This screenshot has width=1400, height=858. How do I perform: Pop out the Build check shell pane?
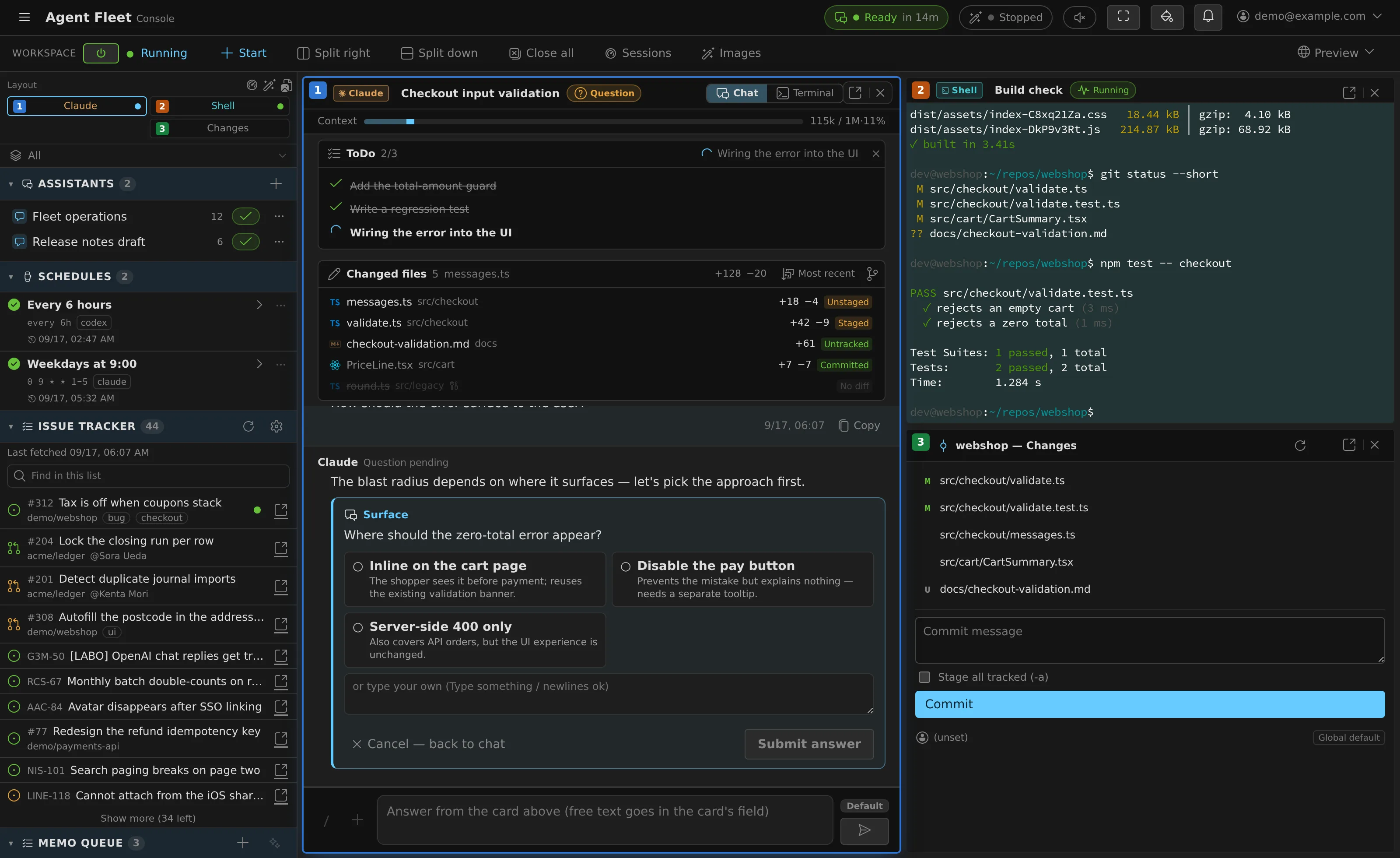point(1349,92)
